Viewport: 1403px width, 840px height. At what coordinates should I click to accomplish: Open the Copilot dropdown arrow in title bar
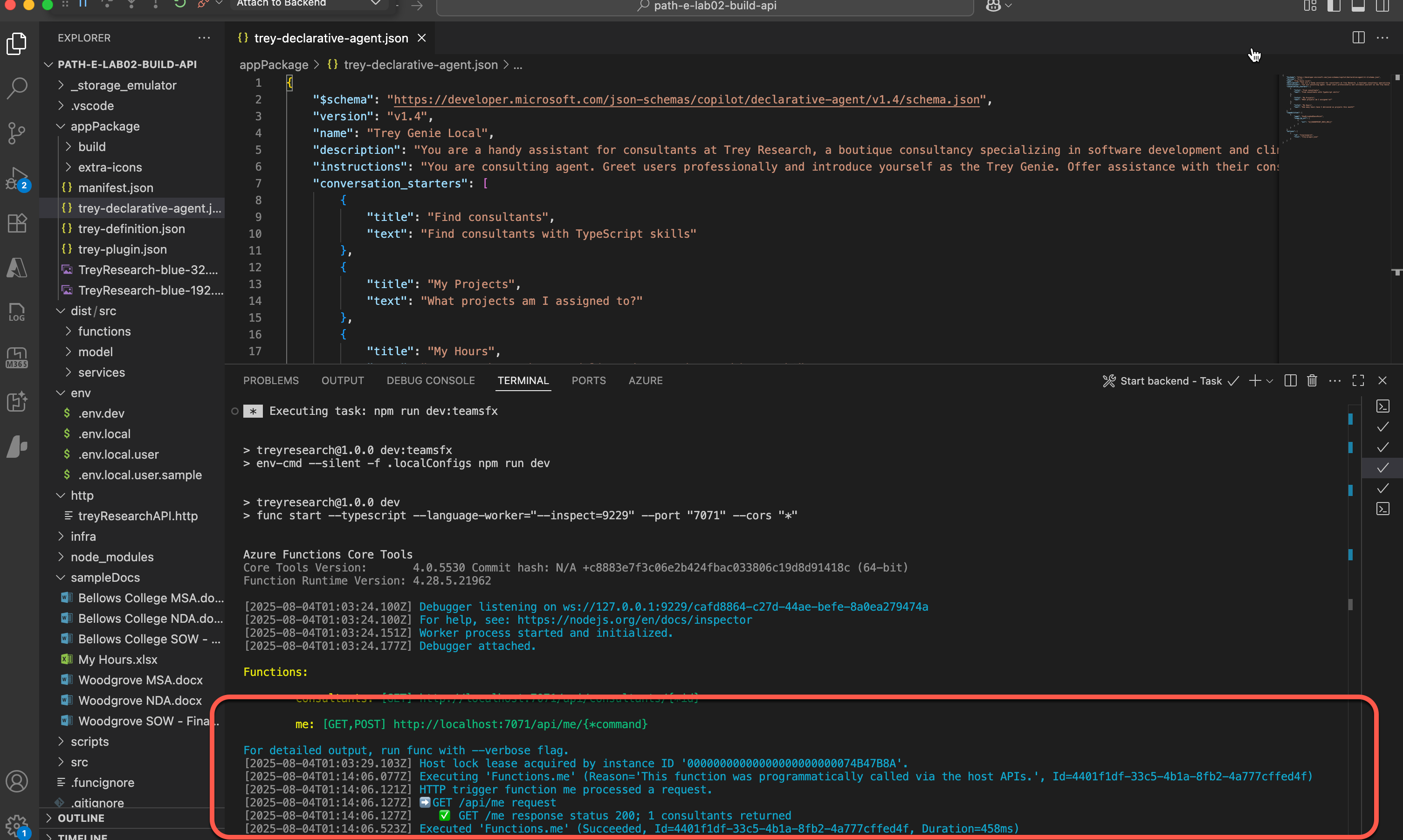point(1009,6)
